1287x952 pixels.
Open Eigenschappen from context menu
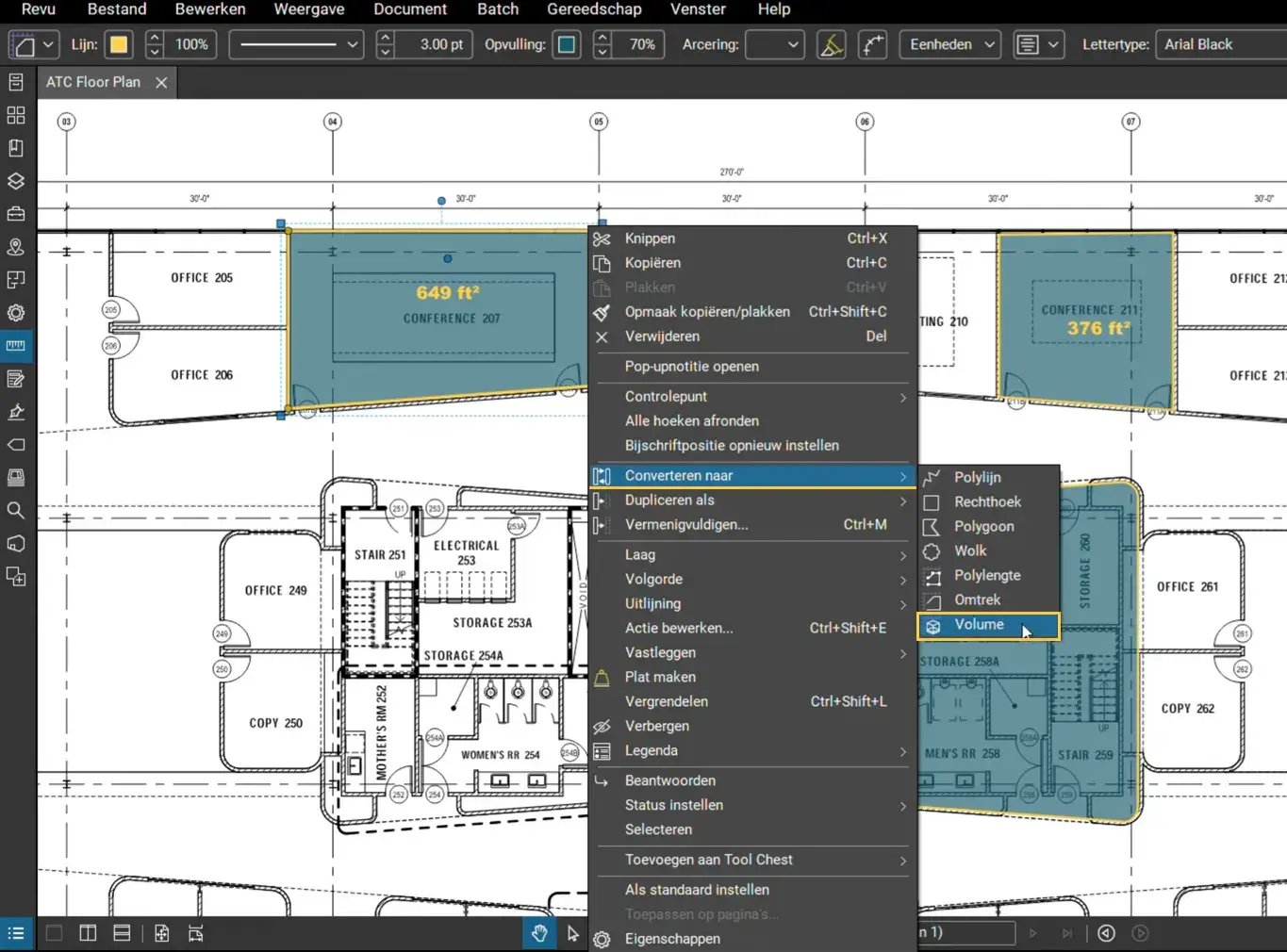(752, 939)
